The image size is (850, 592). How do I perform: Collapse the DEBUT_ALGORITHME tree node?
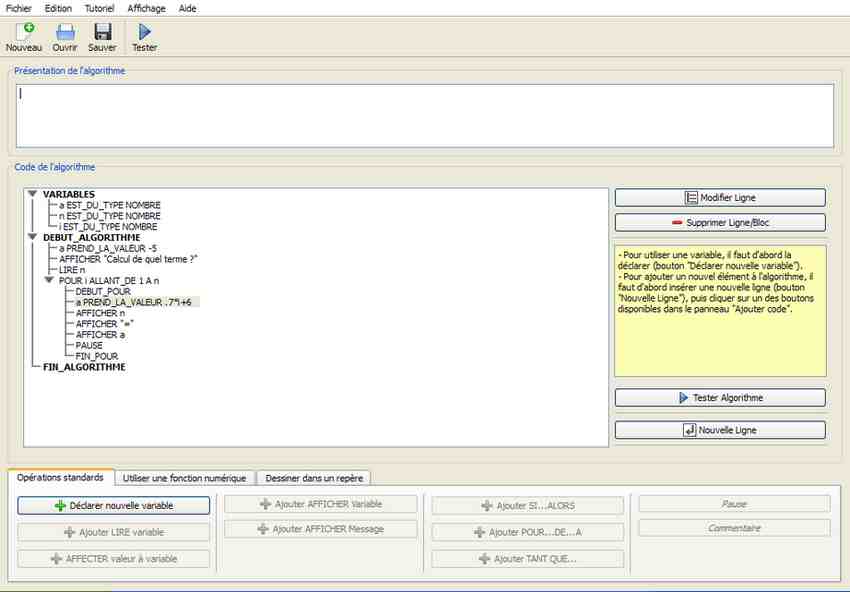click(32, 237)
